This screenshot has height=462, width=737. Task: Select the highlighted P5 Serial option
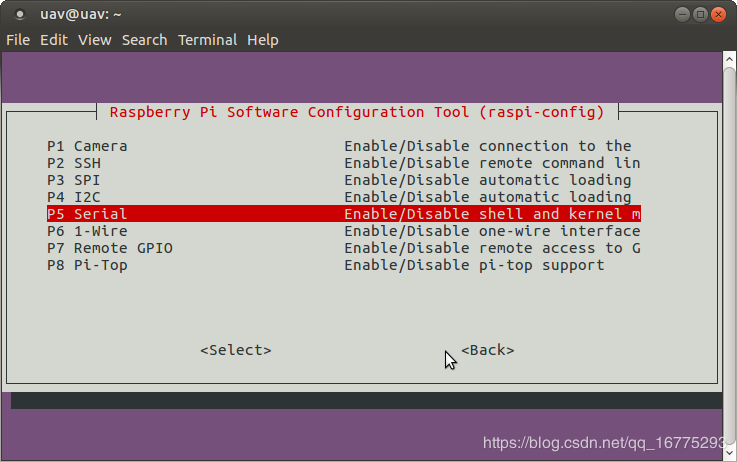click(344, 214)
